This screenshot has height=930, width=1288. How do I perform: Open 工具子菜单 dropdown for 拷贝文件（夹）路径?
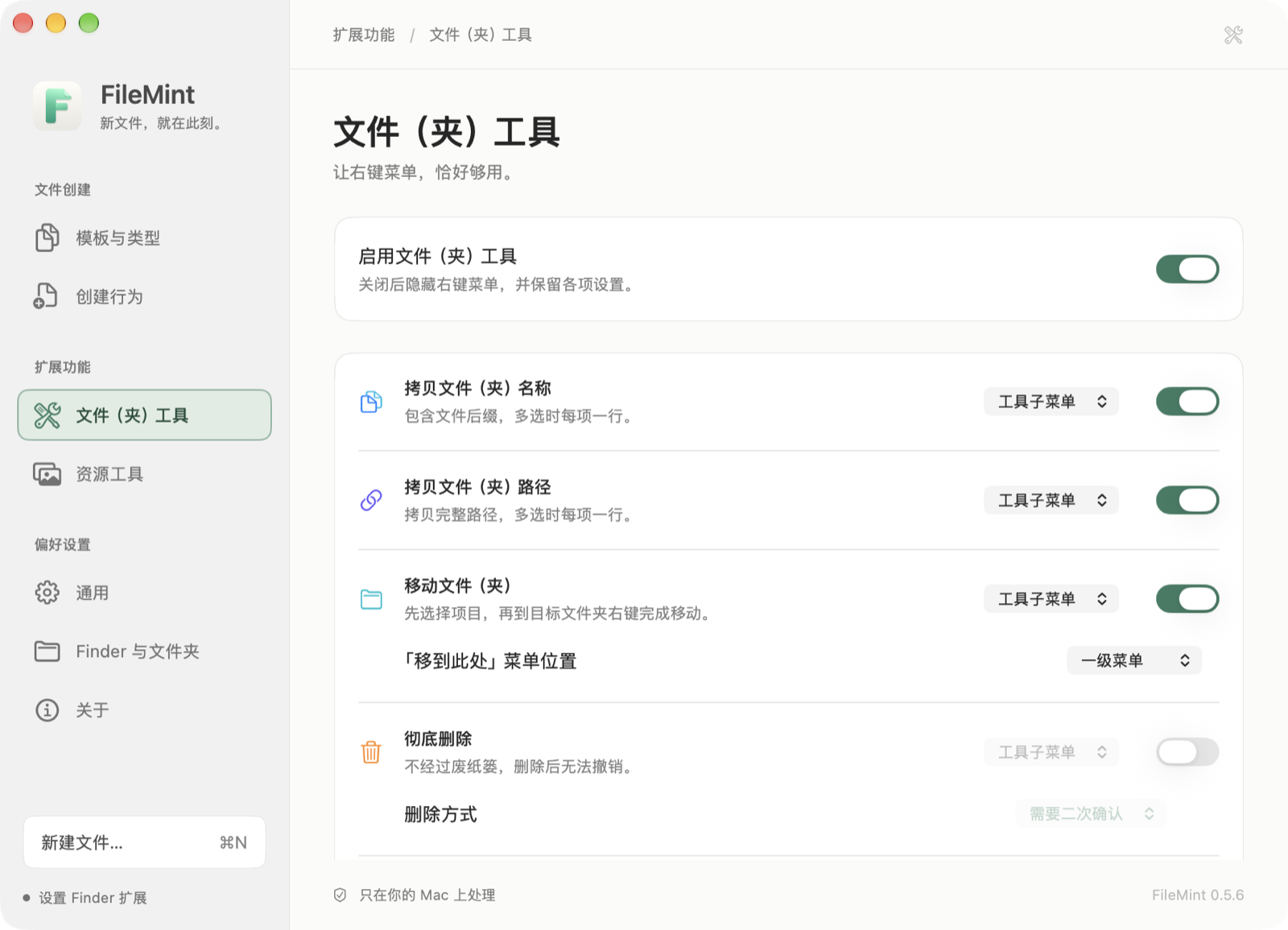1051,500
